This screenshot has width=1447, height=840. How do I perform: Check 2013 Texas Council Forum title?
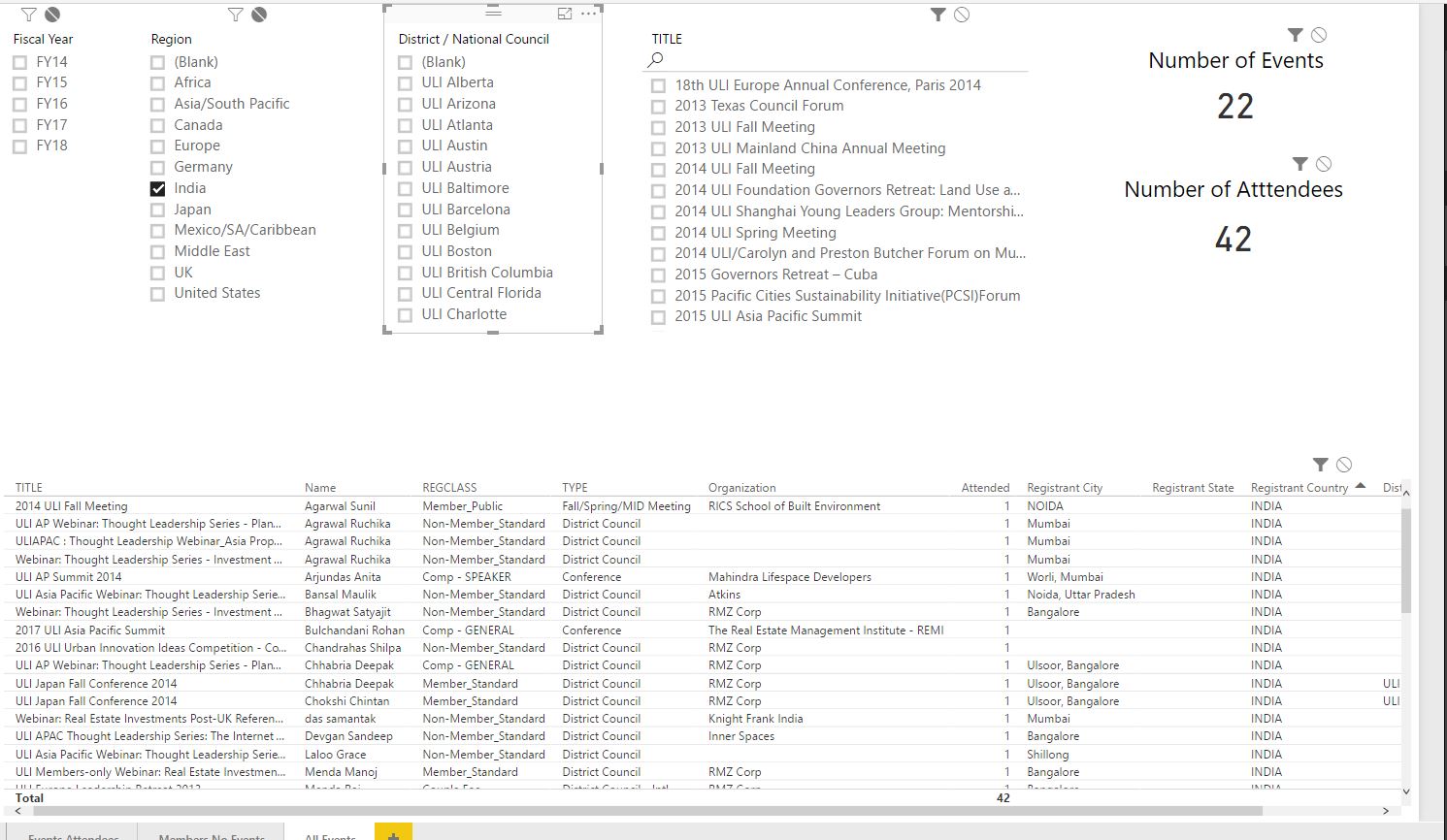658,107
